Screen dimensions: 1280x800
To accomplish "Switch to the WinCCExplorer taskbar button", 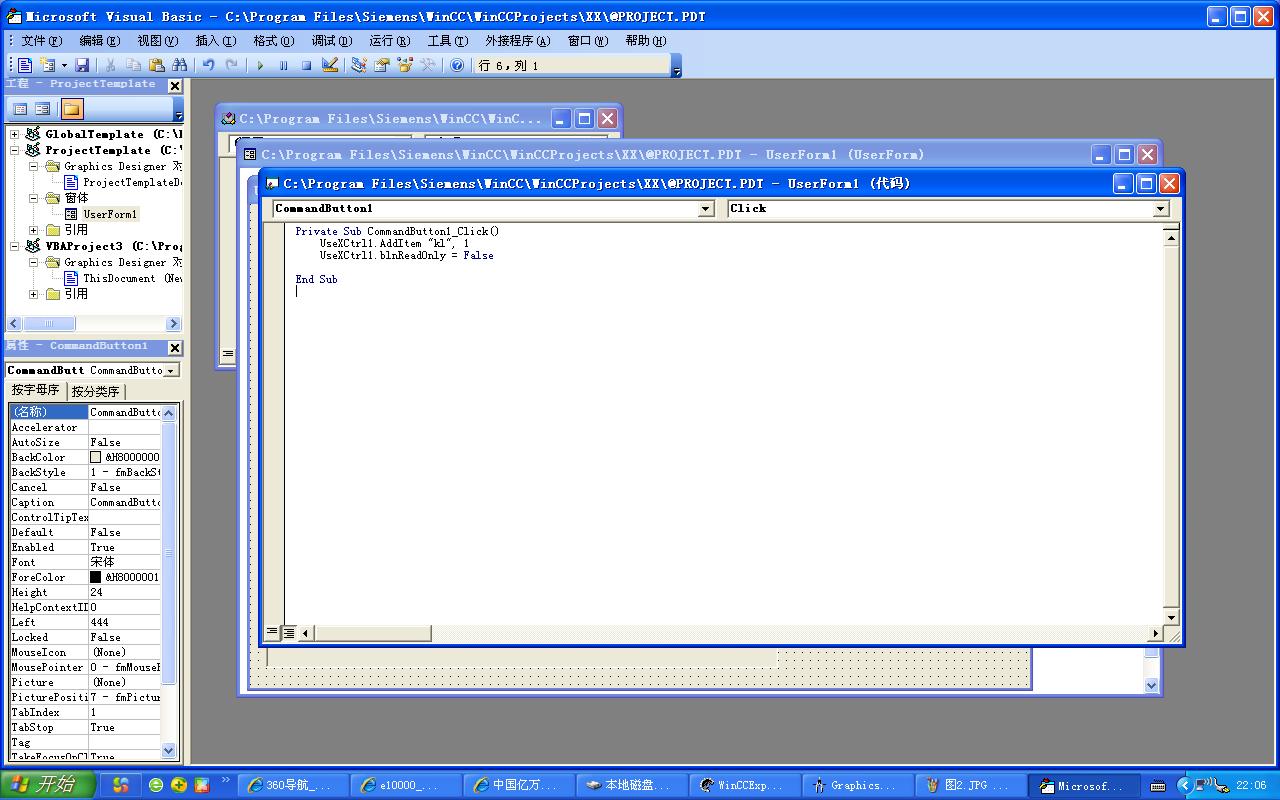I will click(743, 785).
